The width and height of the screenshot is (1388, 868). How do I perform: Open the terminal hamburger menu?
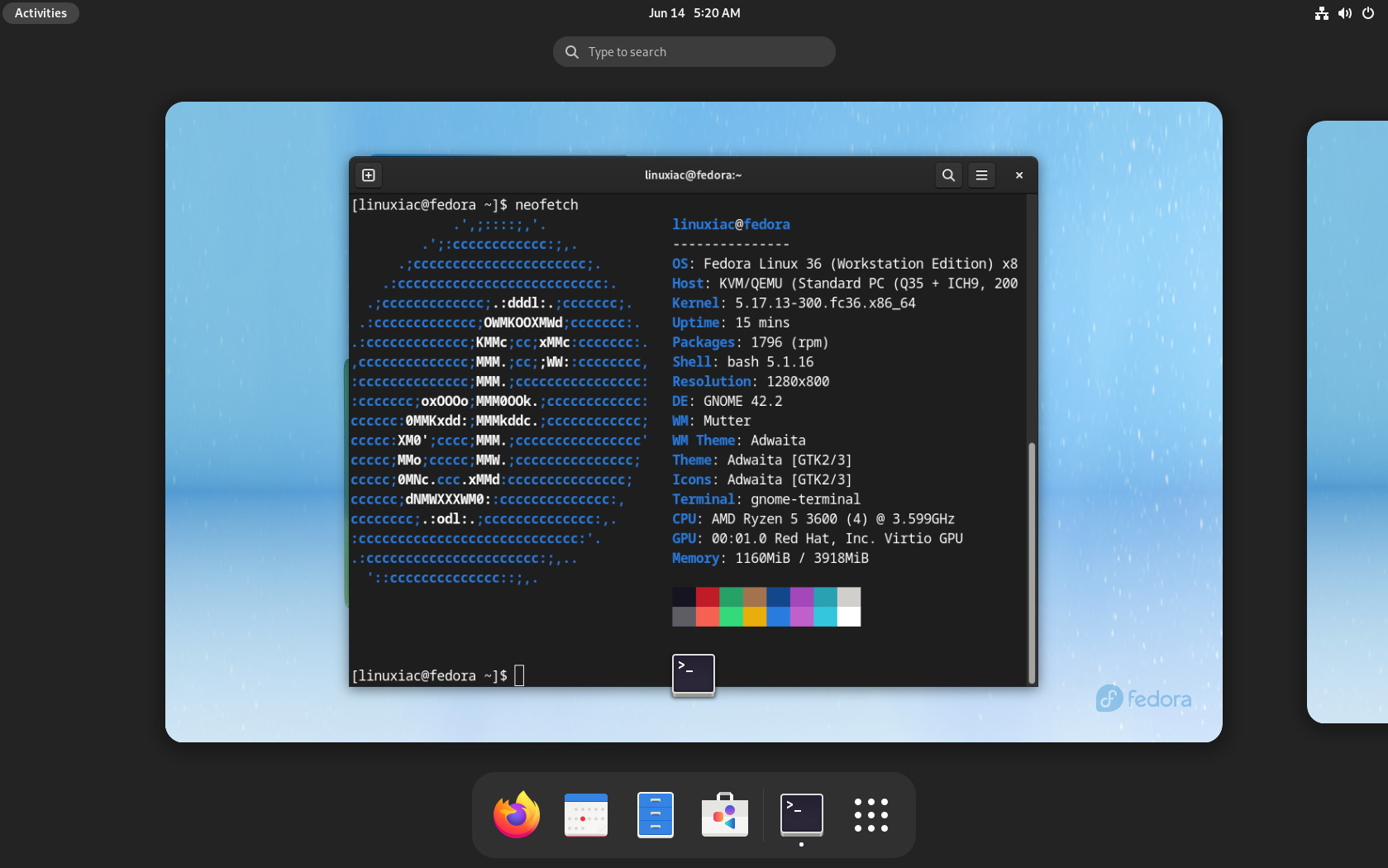pyautogui.click(x=982, y=175)
